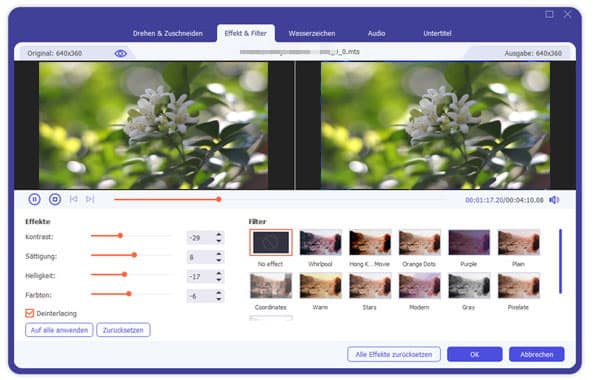Decrease the Kontrast value stepper
The image size is (600, 380).
(218, 241)
